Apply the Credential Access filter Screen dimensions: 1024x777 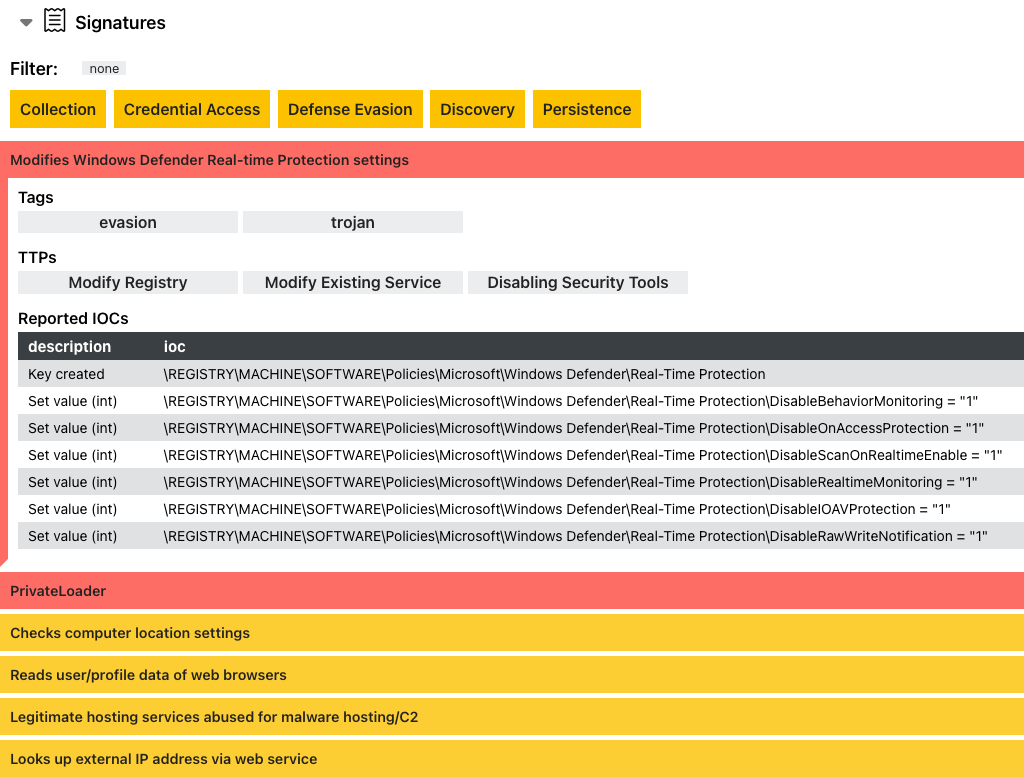pyautogui.click(x=191, y=109)
